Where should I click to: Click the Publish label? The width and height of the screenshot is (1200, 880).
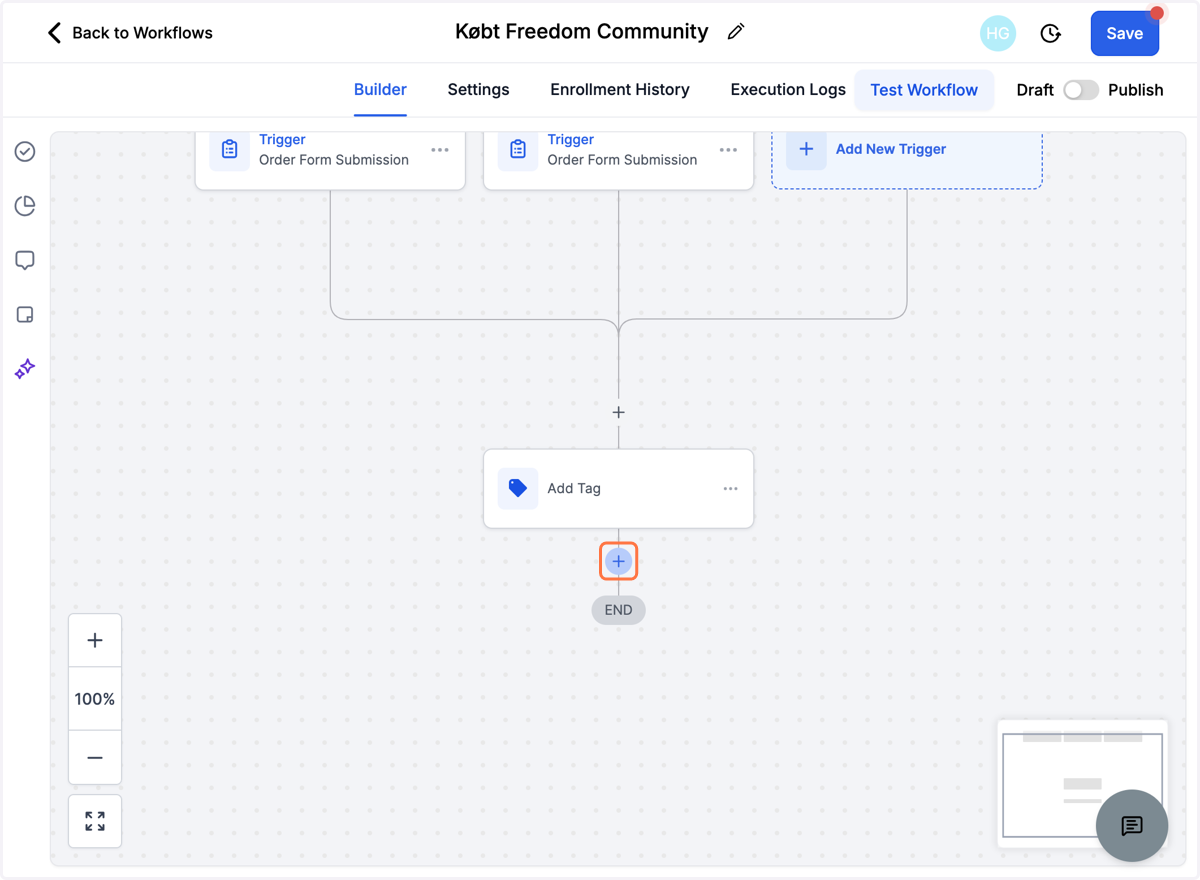[x=1136, y=90]
